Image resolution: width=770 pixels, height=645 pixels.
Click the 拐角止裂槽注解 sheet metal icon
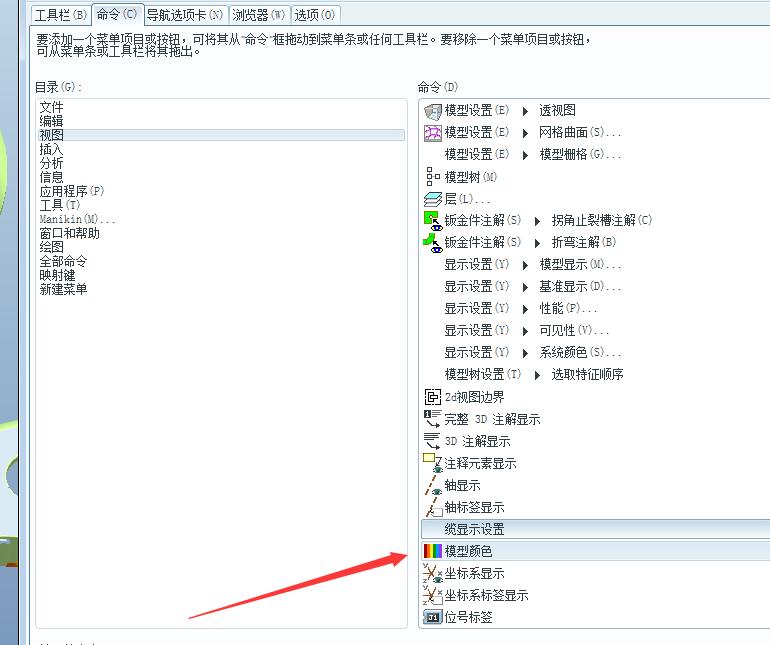click(x=433, y=221)
